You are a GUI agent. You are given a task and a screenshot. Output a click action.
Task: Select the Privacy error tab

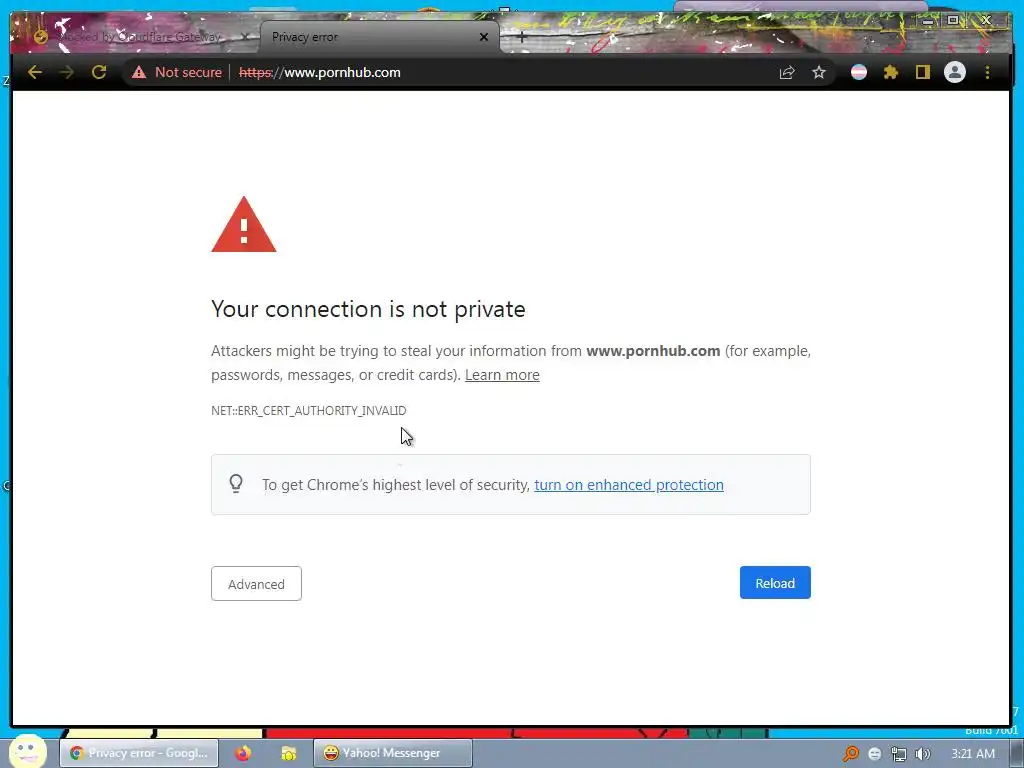[379, 37]
